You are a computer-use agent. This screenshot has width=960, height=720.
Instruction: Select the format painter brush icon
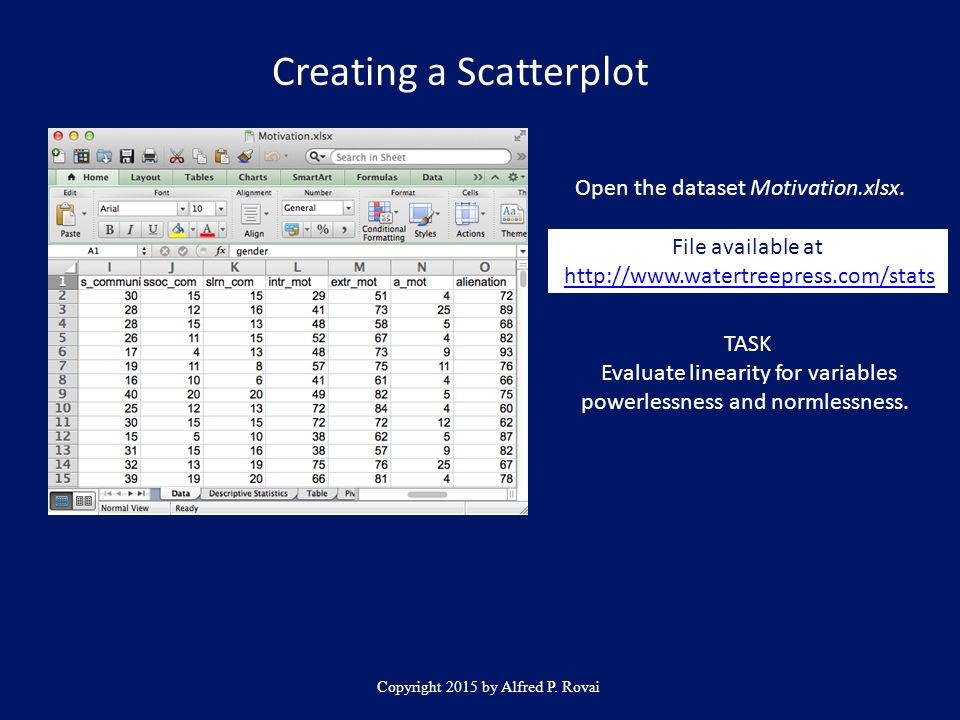(x=246, y=156)
